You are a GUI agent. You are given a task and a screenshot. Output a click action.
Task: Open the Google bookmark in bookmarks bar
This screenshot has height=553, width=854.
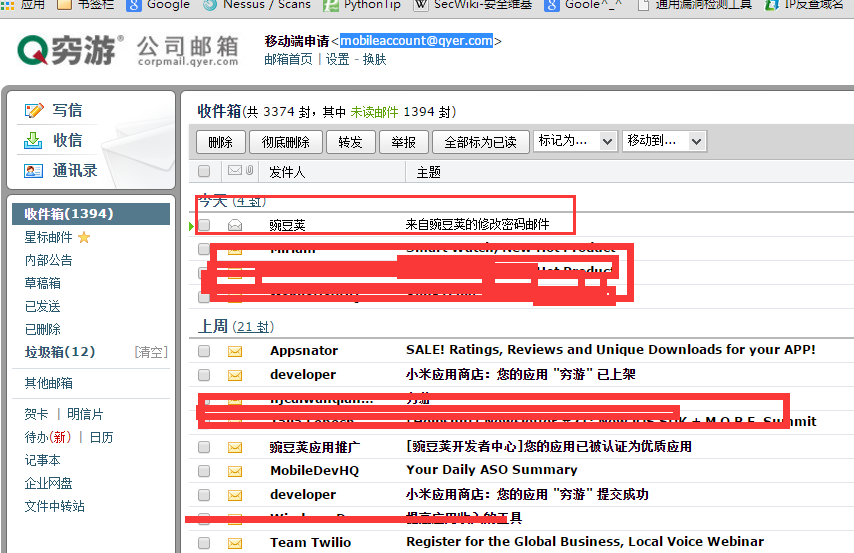tap(158, 5)
